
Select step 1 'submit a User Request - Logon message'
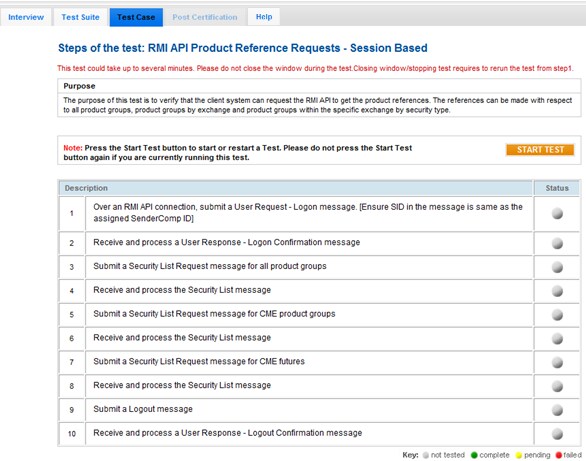point(308,213)
